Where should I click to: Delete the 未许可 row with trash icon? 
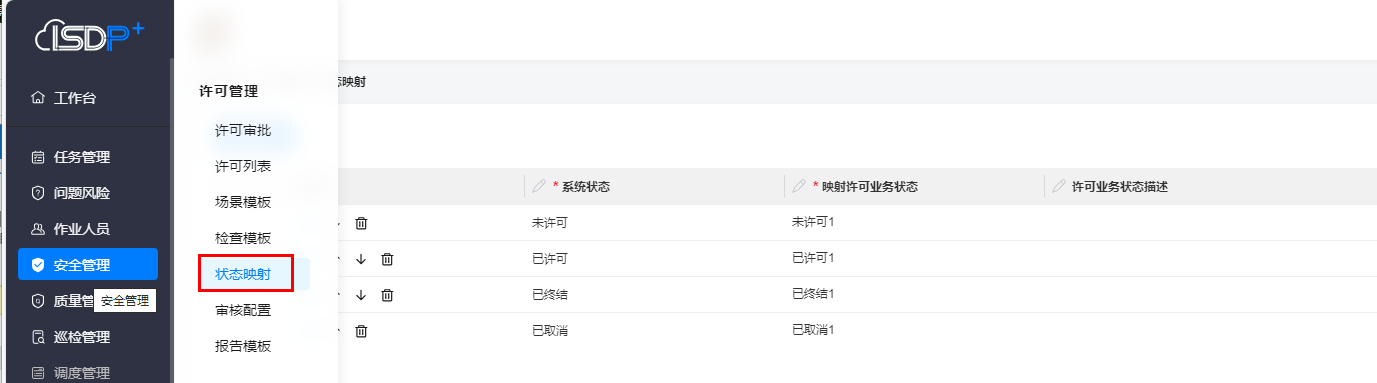pyautogui.click(x=362, y=223)
